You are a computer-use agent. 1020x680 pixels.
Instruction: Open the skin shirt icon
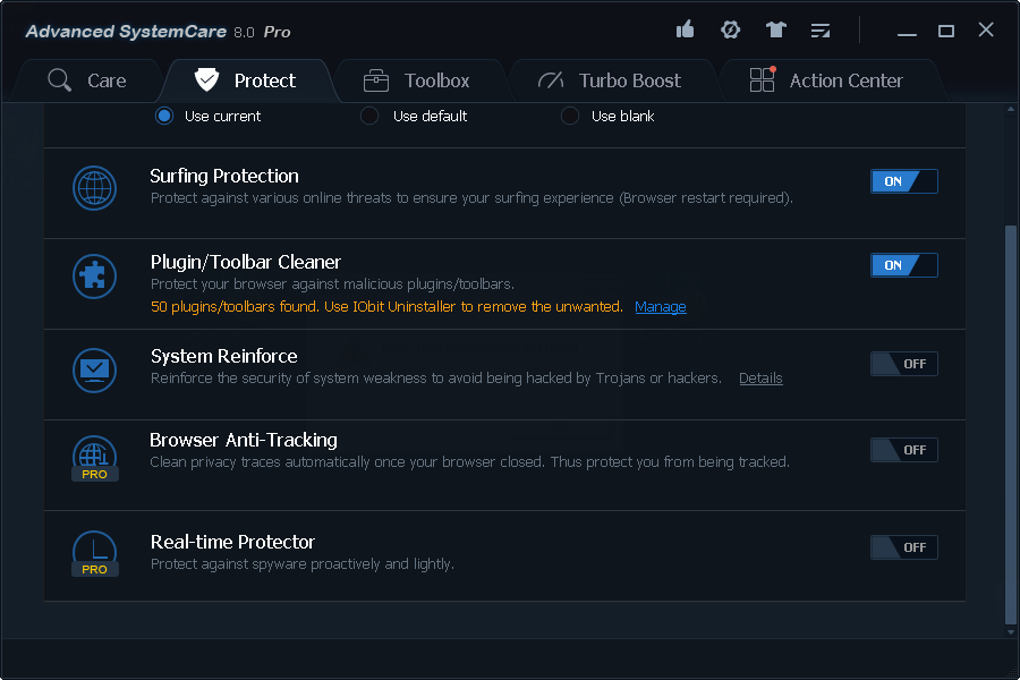click(776, 30)
